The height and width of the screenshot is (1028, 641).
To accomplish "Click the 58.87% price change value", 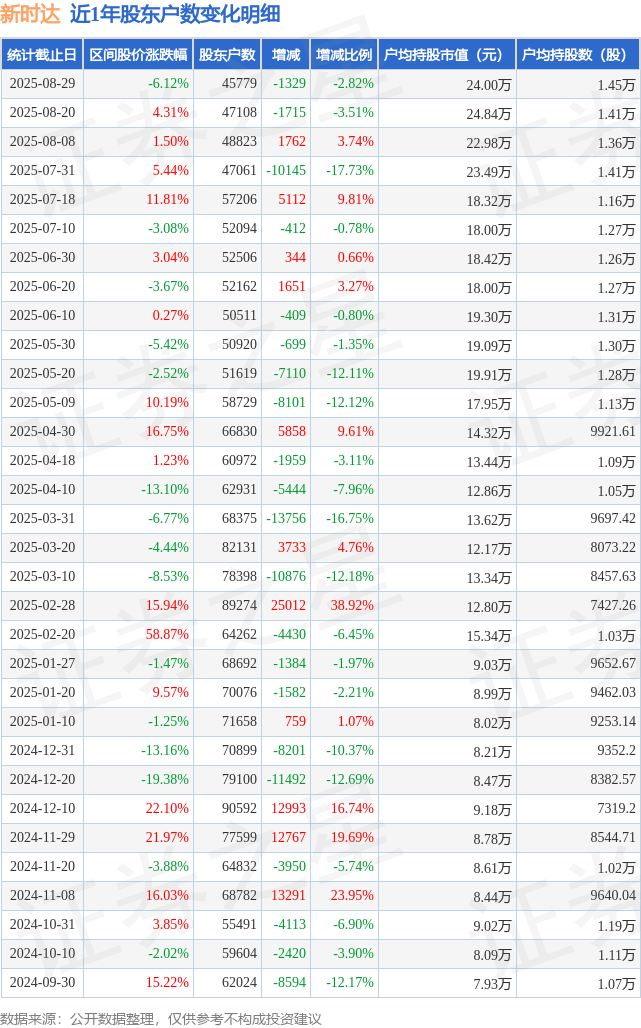I will (167, 635).
